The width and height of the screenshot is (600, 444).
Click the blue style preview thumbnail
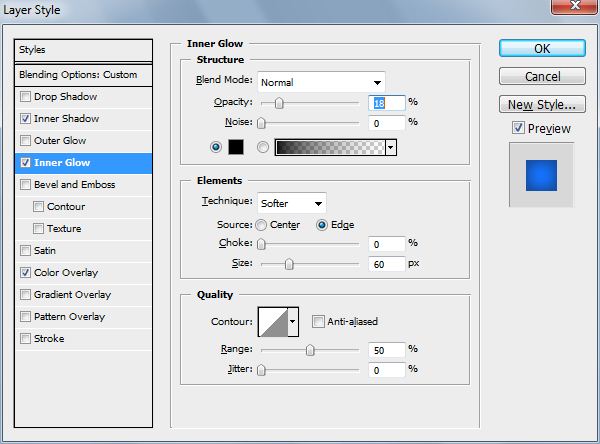coord(541,175)
